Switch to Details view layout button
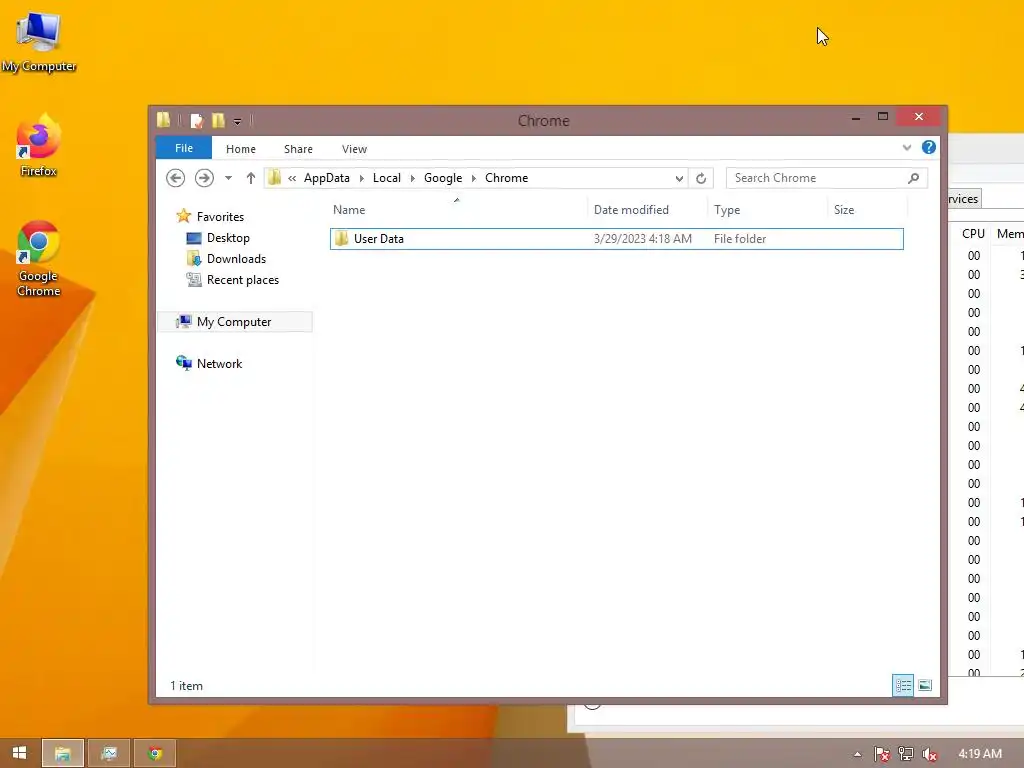The width and height of the screenshot is (1024, 768). click(903, 685)
